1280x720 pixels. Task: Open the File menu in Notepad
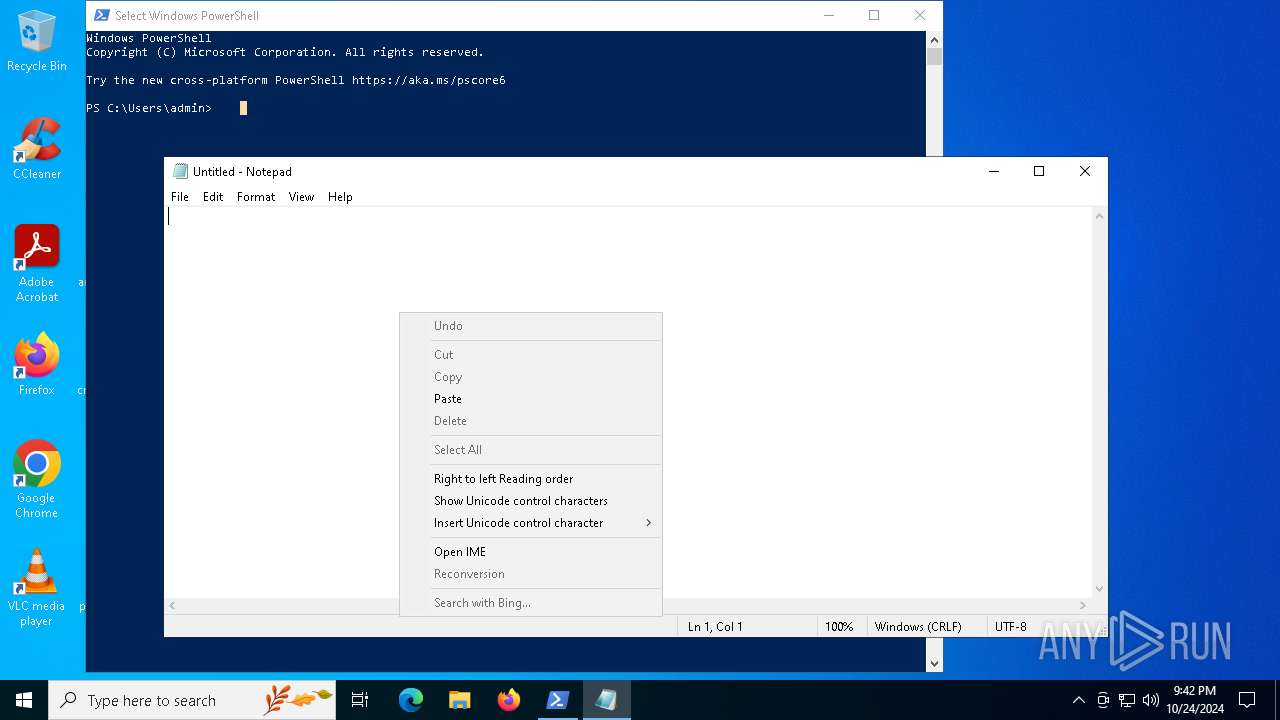[180, 197]
